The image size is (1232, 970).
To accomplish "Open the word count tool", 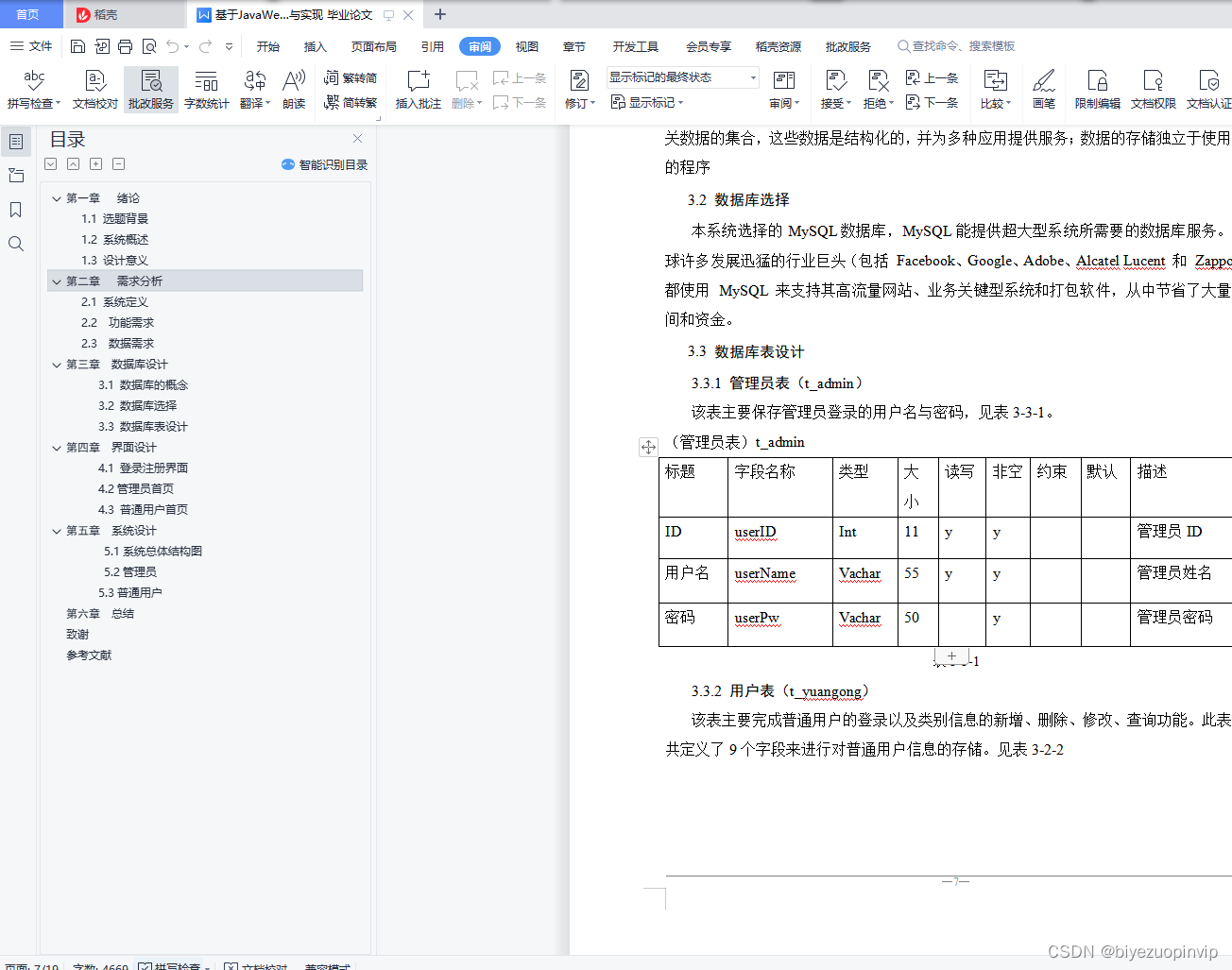I will click(206, 90).
